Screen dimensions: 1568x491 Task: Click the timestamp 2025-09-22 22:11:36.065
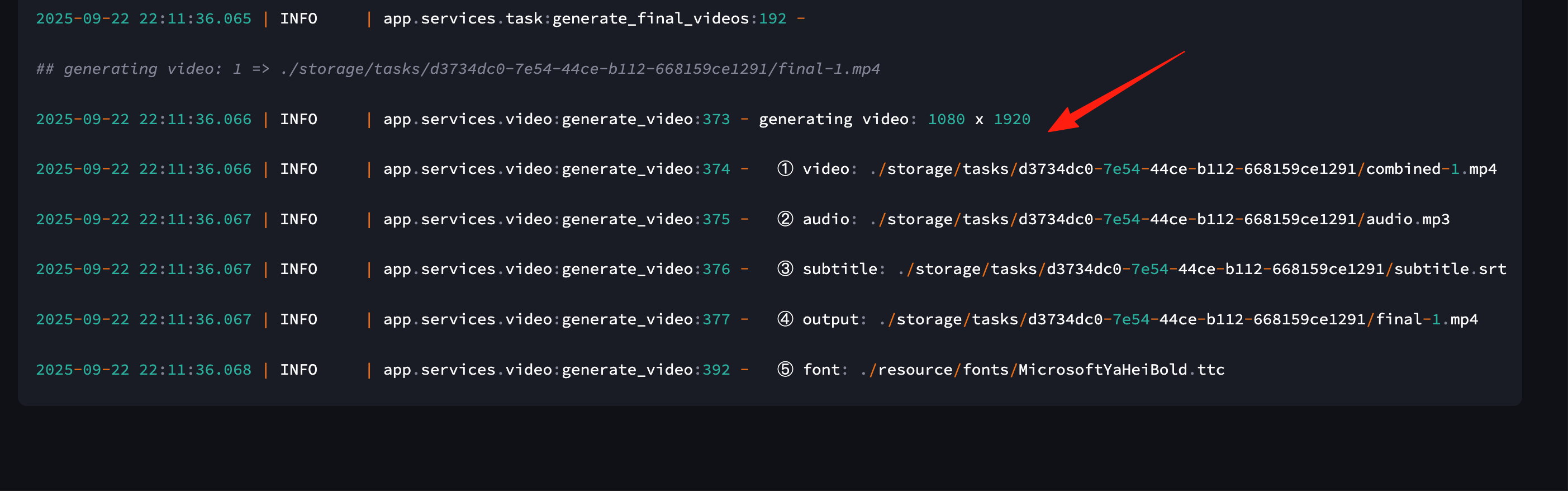[x=144, y=19]
